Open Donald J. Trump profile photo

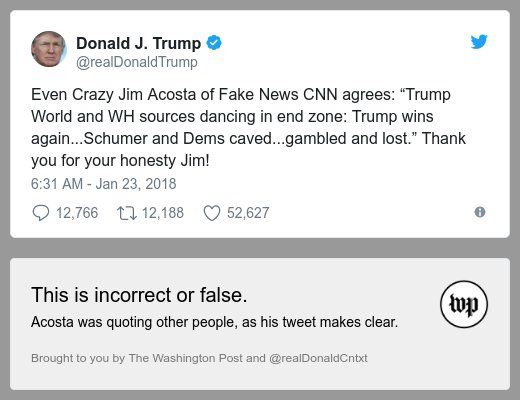[x=49, y=49]
